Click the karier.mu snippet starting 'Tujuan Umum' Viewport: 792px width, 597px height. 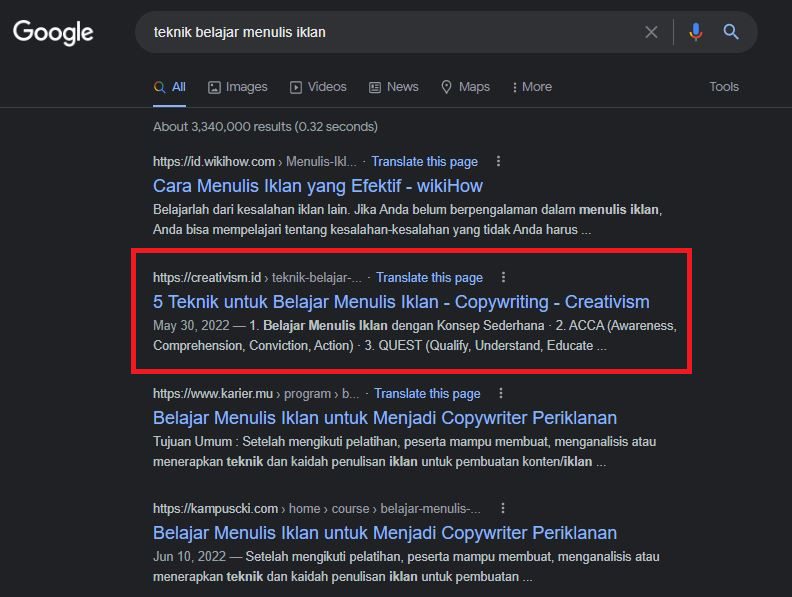tap(405, 452)
